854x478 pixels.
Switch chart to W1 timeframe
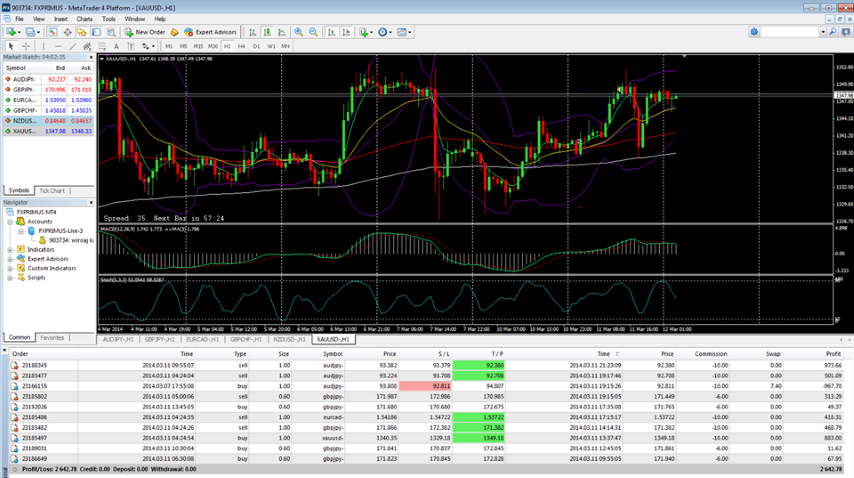coord(271,46)
